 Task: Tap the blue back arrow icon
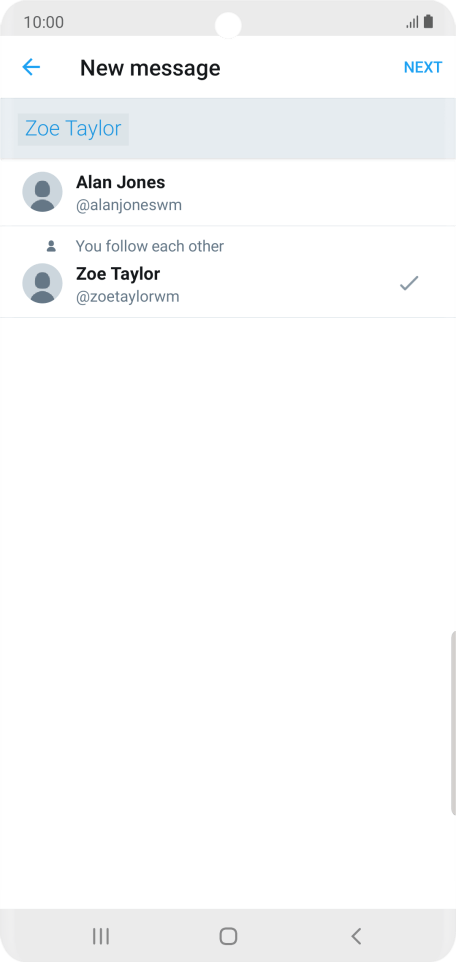click(31, 67)
